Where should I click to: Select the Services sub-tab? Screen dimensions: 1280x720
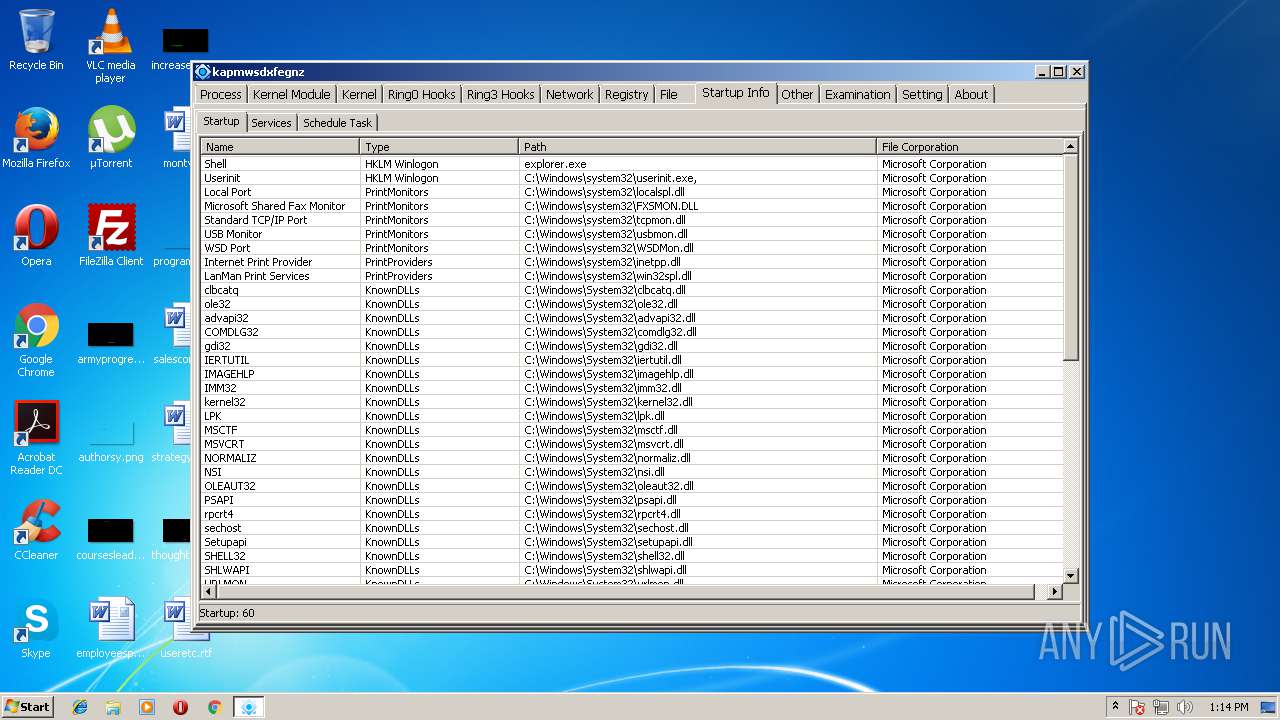tap(271, 123)
